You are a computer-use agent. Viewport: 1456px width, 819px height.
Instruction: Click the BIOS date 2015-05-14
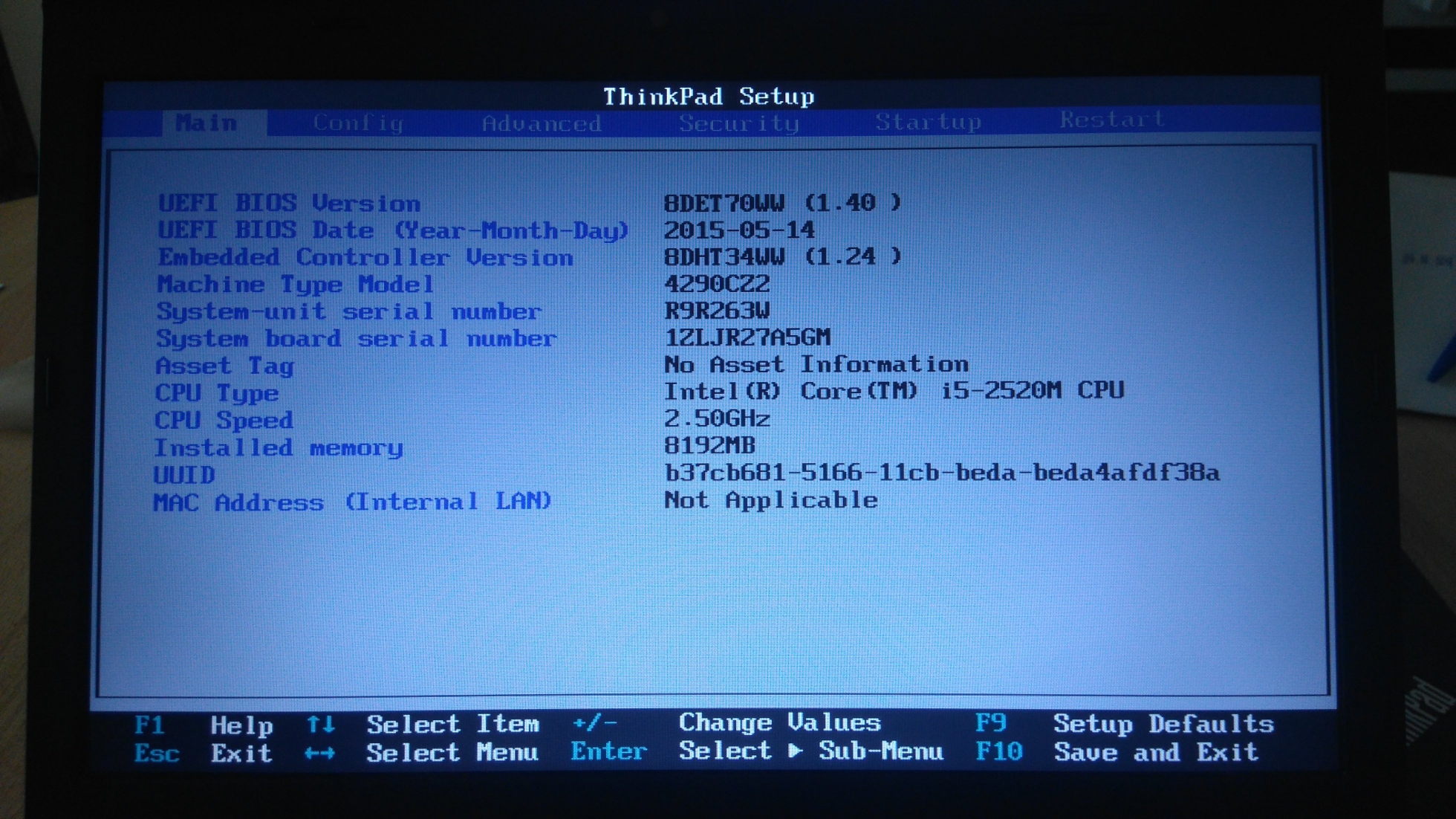(x=739, y=230)
